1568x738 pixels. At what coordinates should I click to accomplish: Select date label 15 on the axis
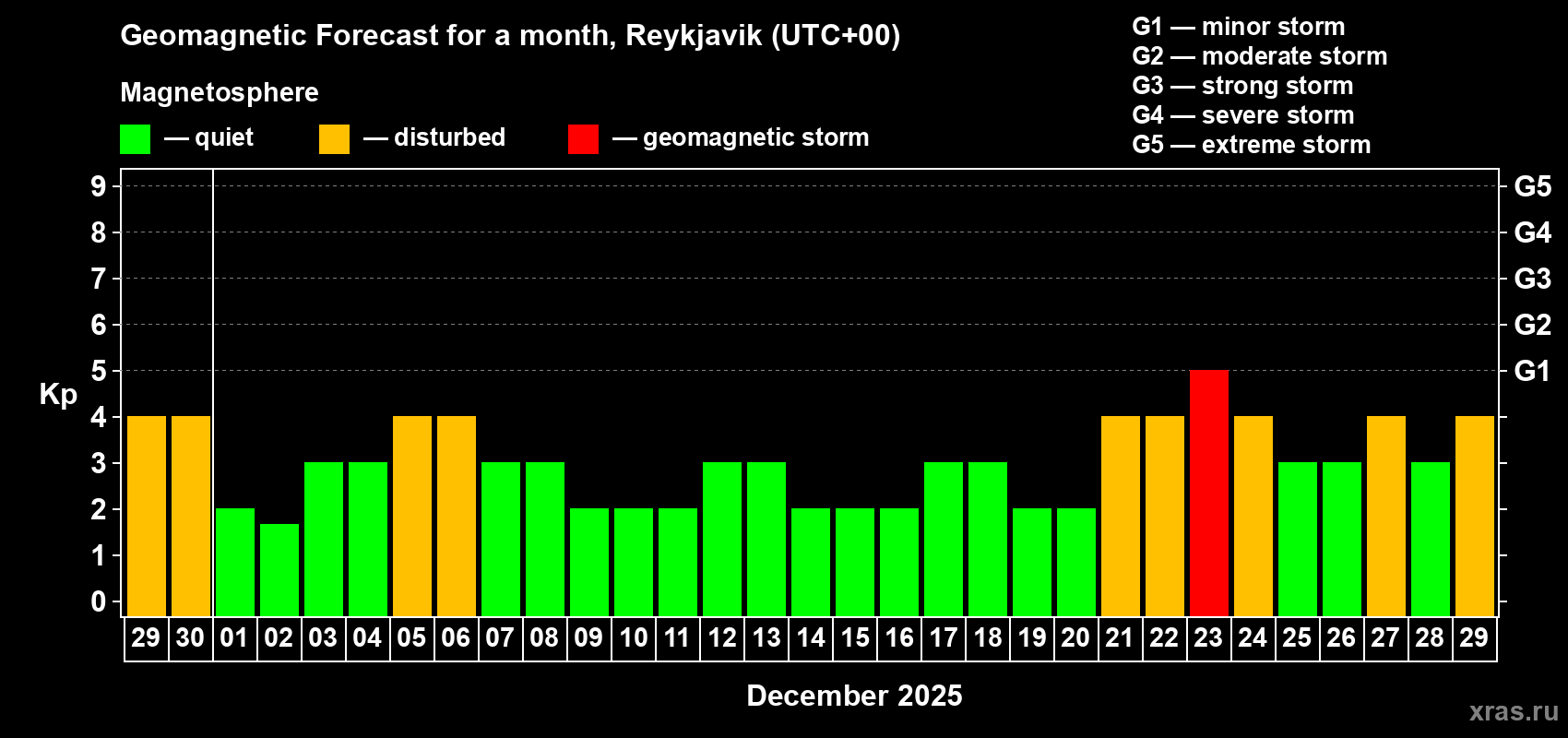[x=855, y=638]
